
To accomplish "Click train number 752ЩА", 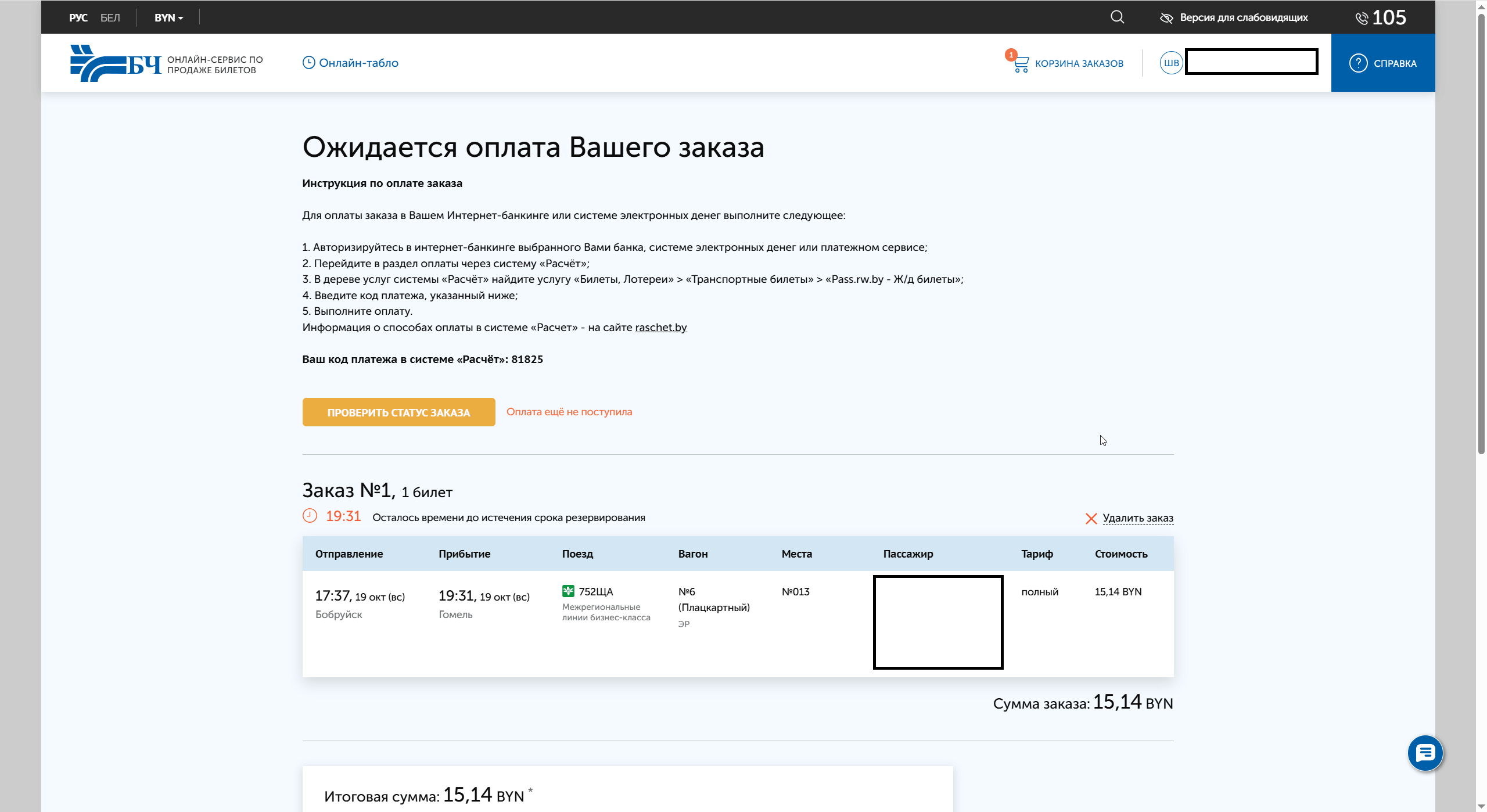I will tap(595, 591).
